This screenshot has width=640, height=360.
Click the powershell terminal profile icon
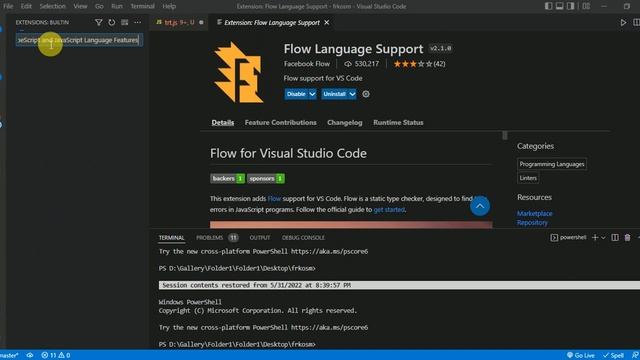[554, 238]
